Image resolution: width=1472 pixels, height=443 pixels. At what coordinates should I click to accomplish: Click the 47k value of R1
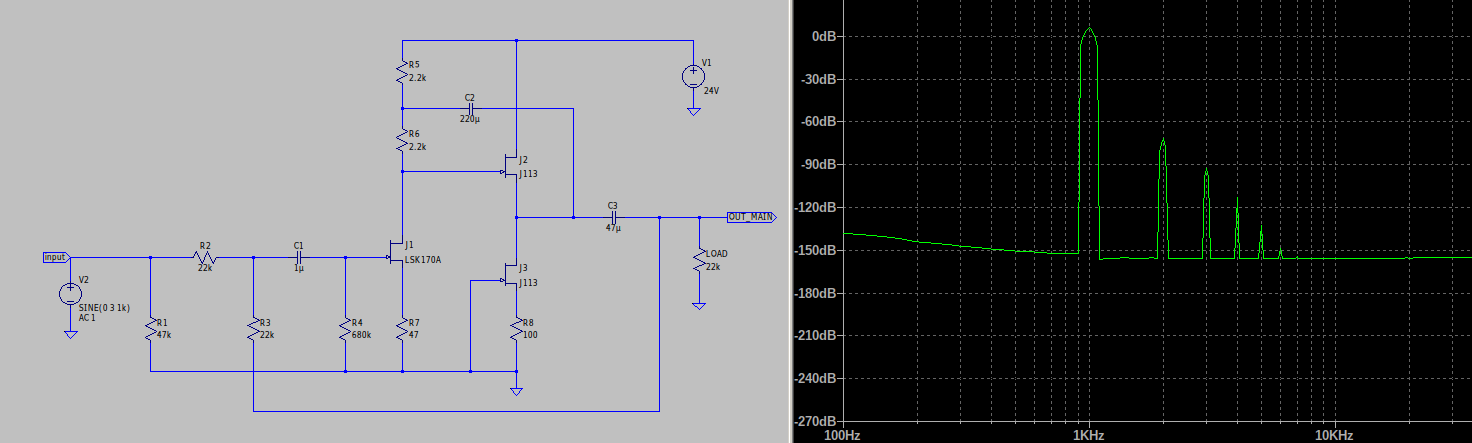coord(165,335)
